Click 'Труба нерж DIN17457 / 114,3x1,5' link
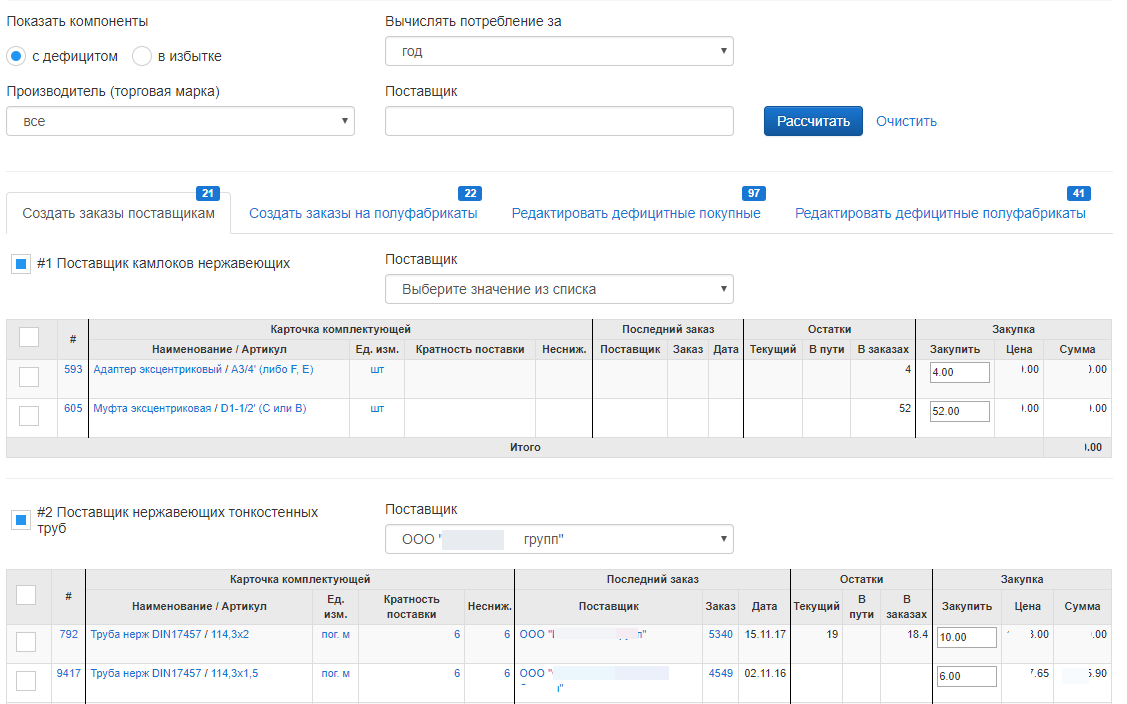1127x704 pixels. tap(174, 673)
